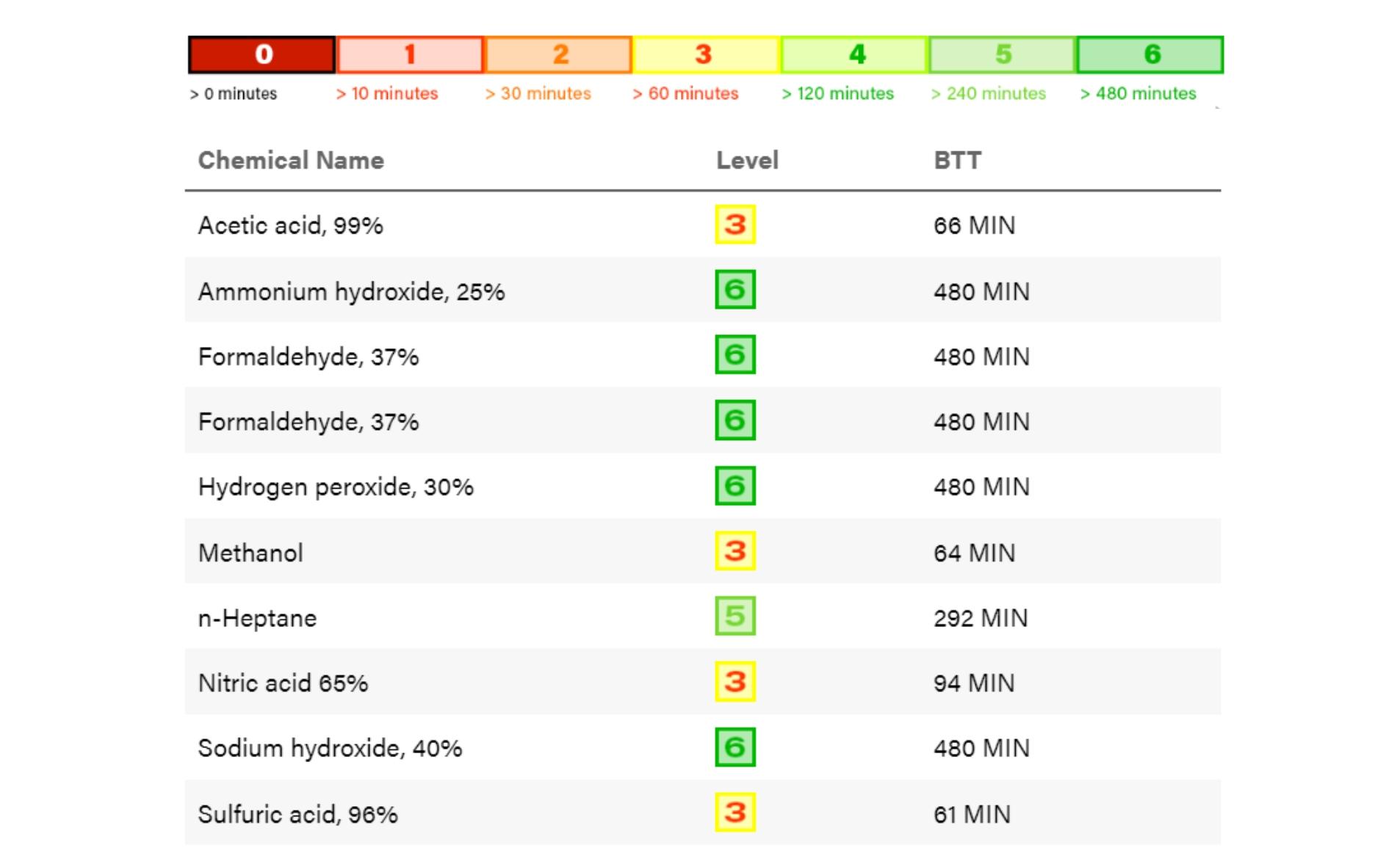Click the green level 6 legend box

[x=1150, y=54]
